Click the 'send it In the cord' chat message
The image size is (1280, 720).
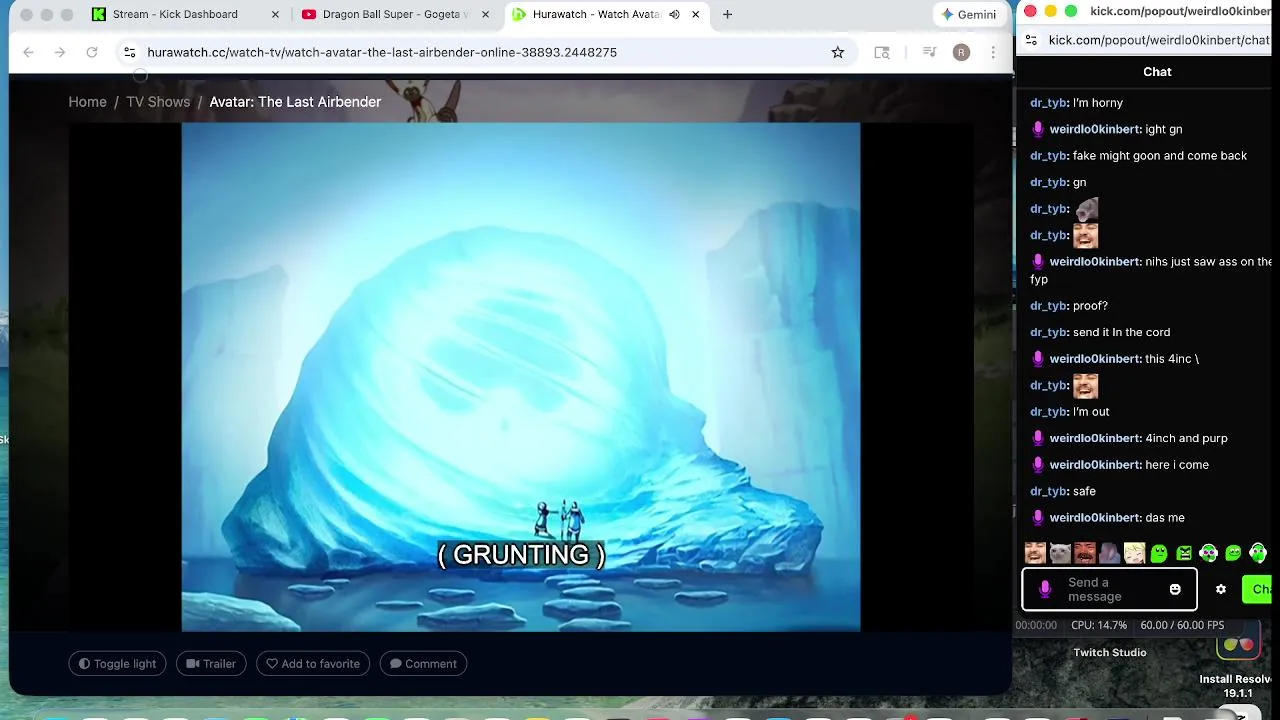tap(1121, 332)
